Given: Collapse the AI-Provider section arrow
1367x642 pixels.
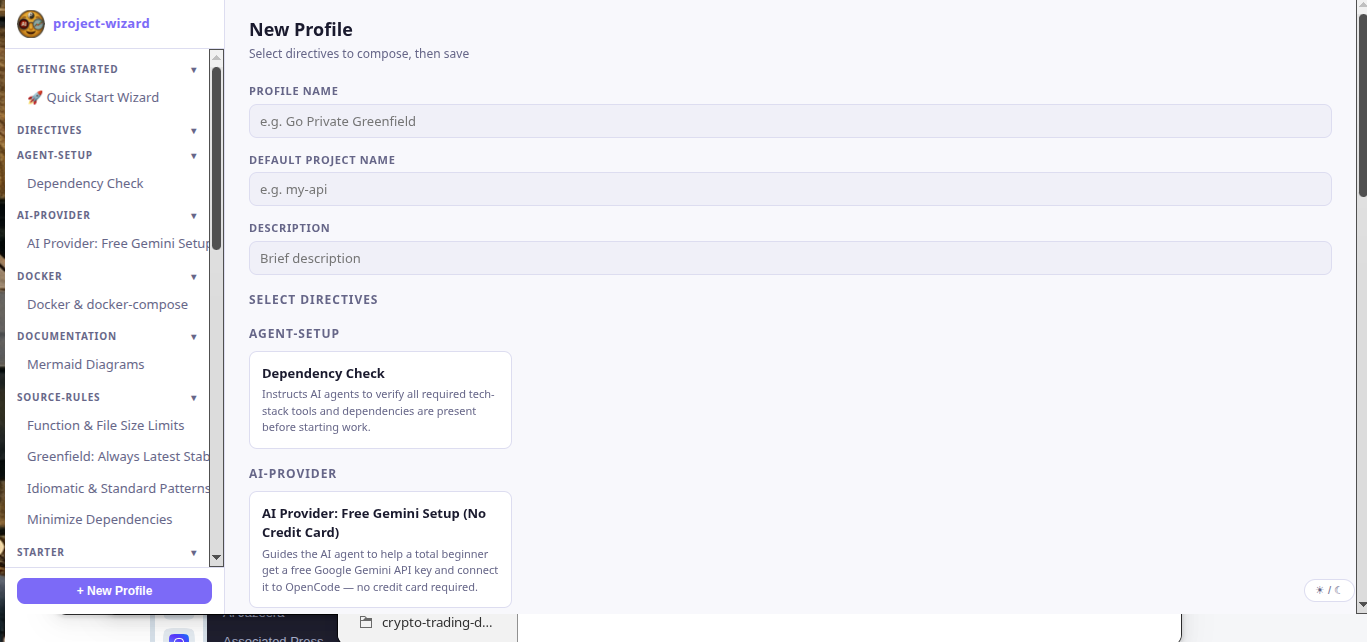Looking at the screenshot, I should pos(194,216).
